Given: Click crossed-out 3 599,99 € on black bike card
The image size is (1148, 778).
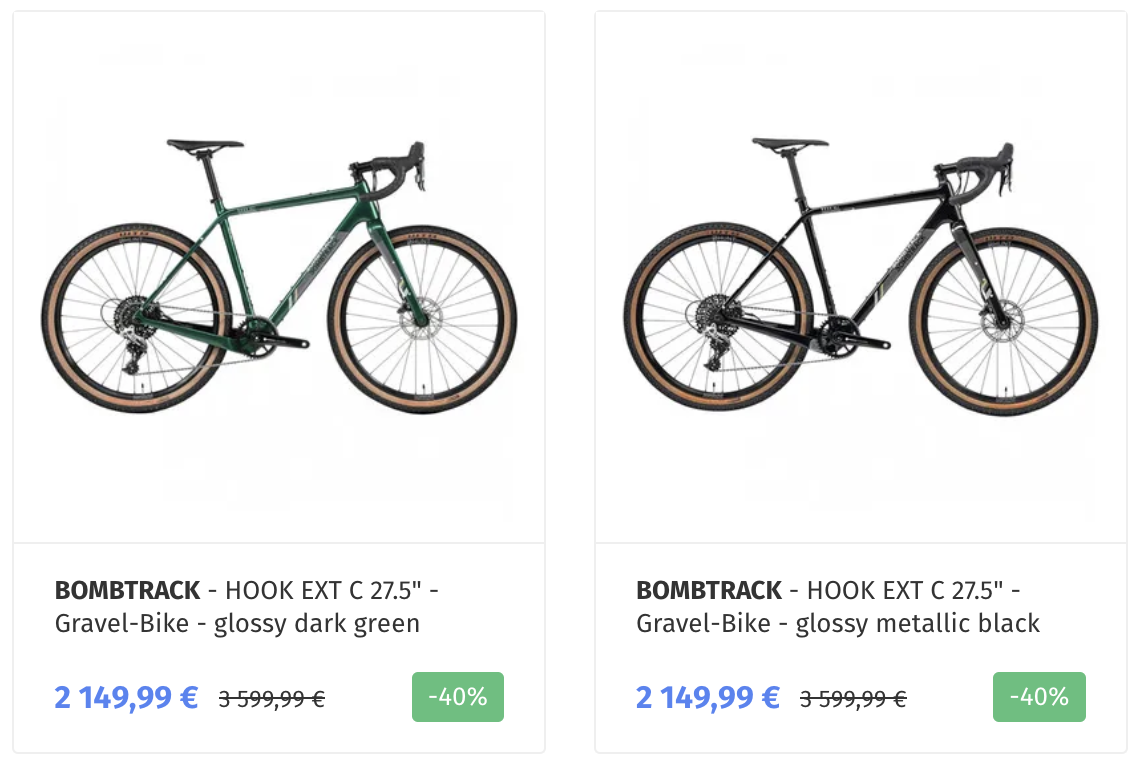Looking at the screenshot, I should [853, 699].
